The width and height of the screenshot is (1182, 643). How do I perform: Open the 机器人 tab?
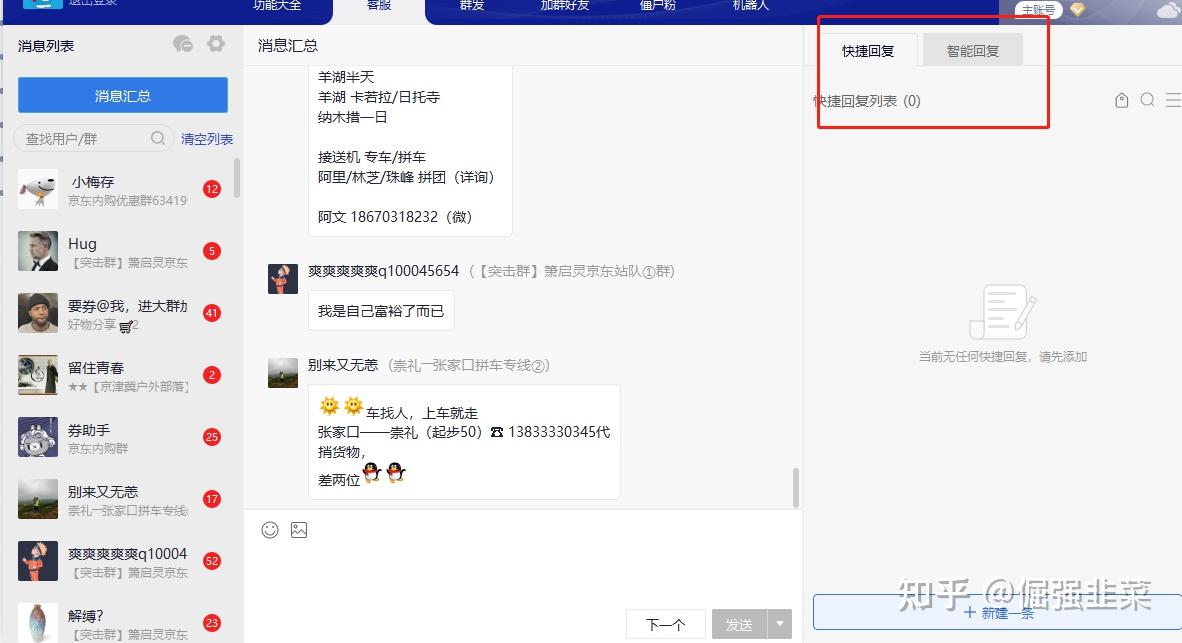(750, 5)
